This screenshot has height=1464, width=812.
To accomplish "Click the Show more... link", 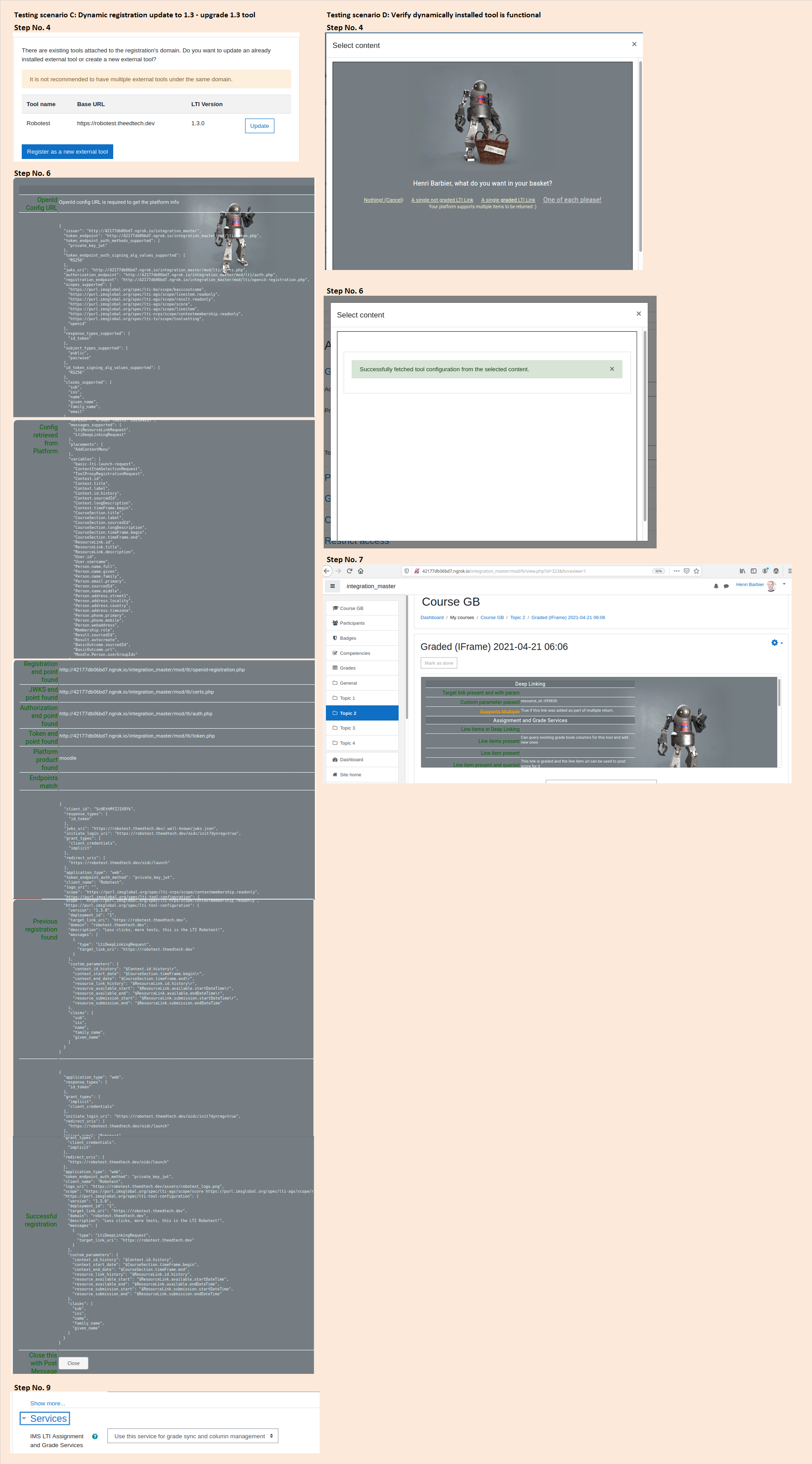I will click(48, 1403).
